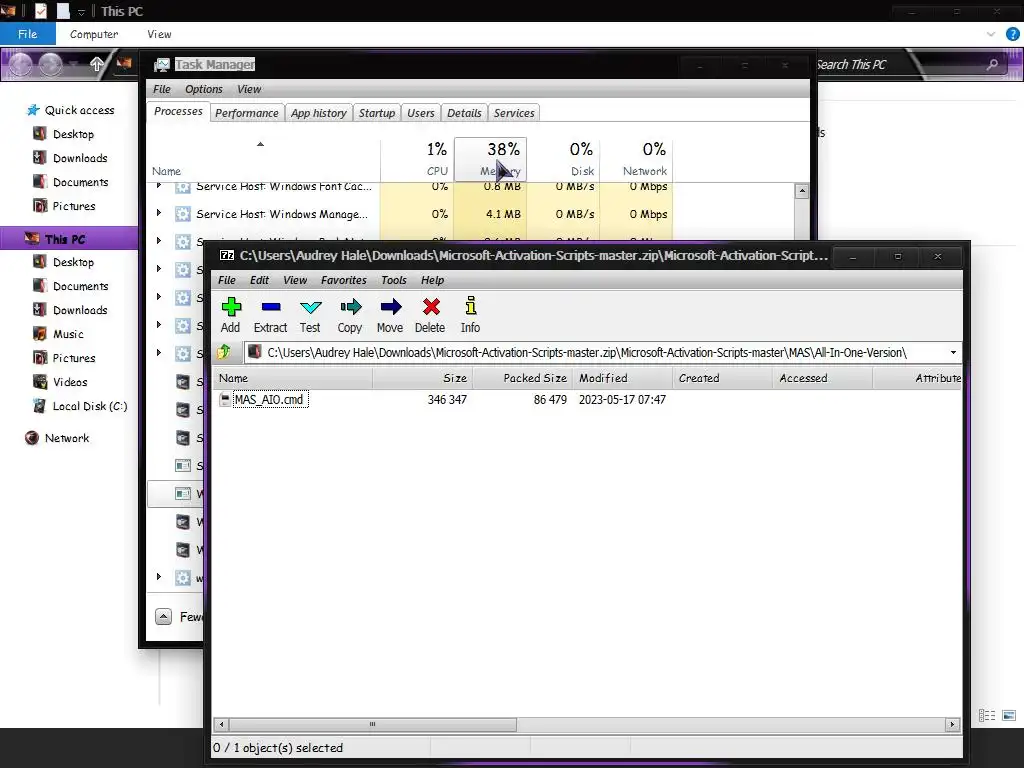Open Tools menu in 7-Zip
This screenshot has width=1024, height=768.
[394, 280]
